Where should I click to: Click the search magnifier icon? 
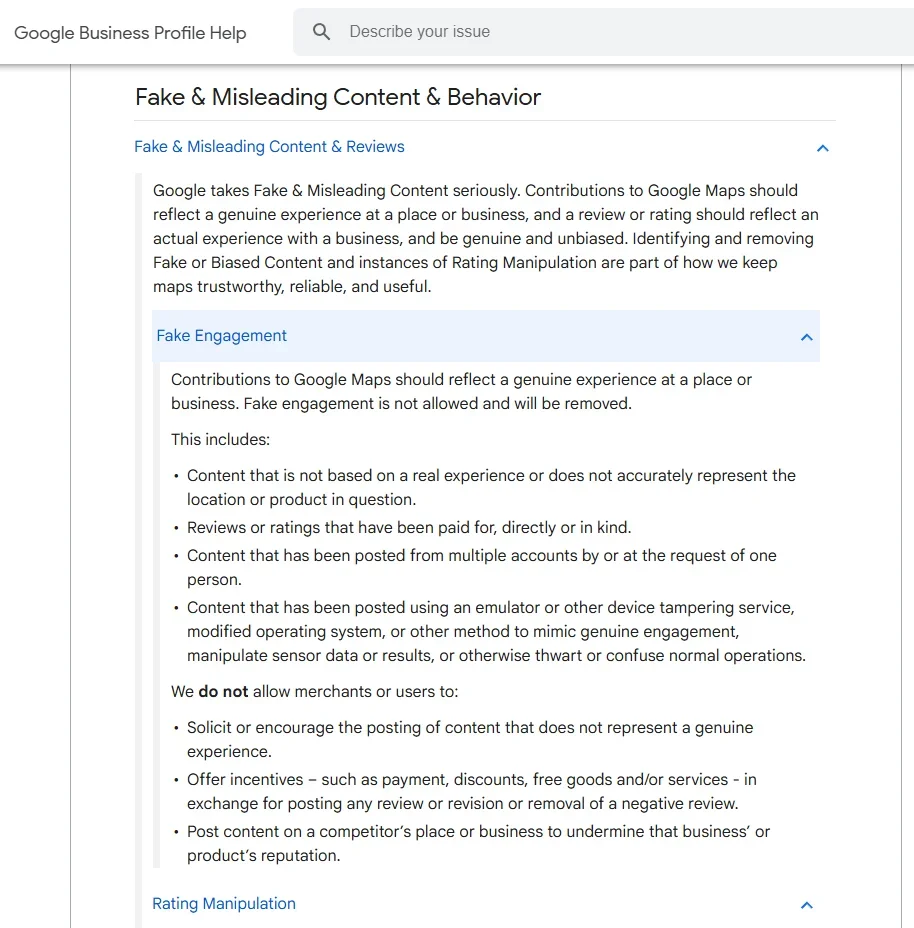click(321, 32)
